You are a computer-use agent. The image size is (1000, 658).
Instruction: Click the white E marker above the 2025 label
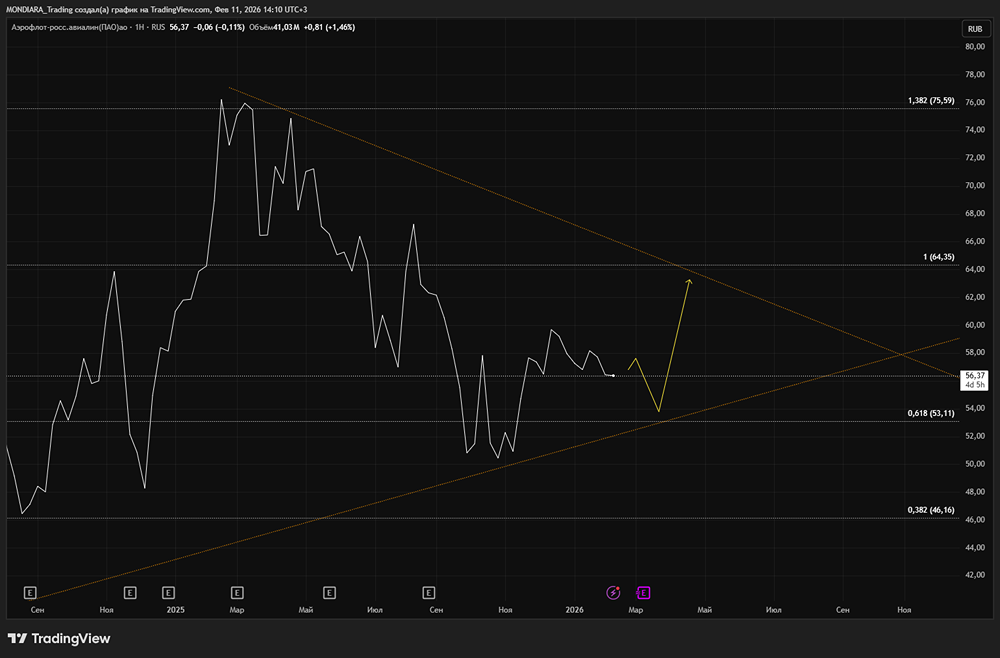click(x=168, y=593)
